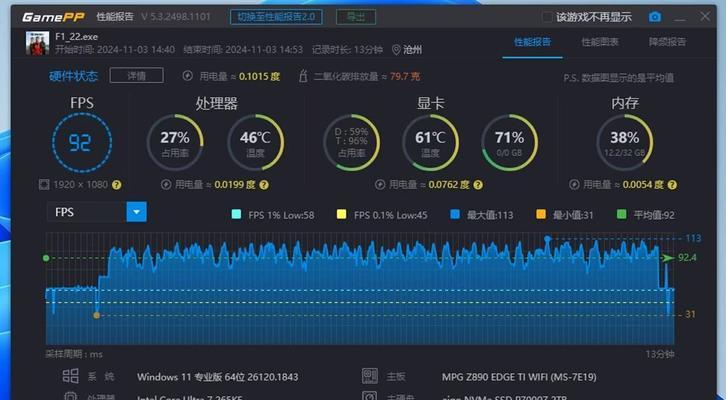Viewport: 726px width, 400px height.
Task: Click the help icon beside 0.0199 度
Action: (x=264, y=185)
